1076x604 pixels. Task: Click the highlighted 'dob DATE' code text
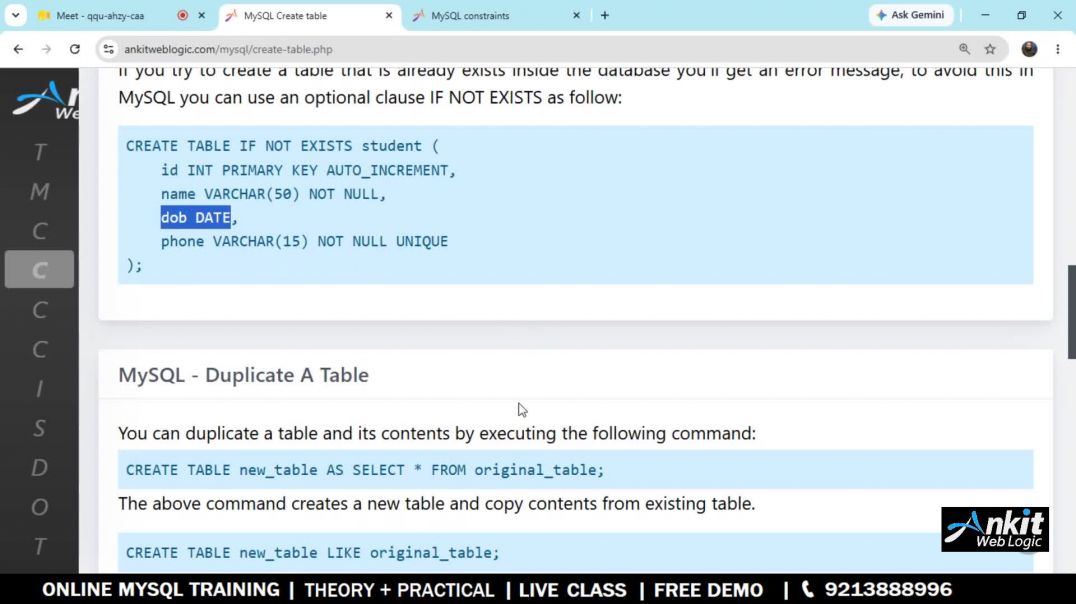[x=196, y=218]
